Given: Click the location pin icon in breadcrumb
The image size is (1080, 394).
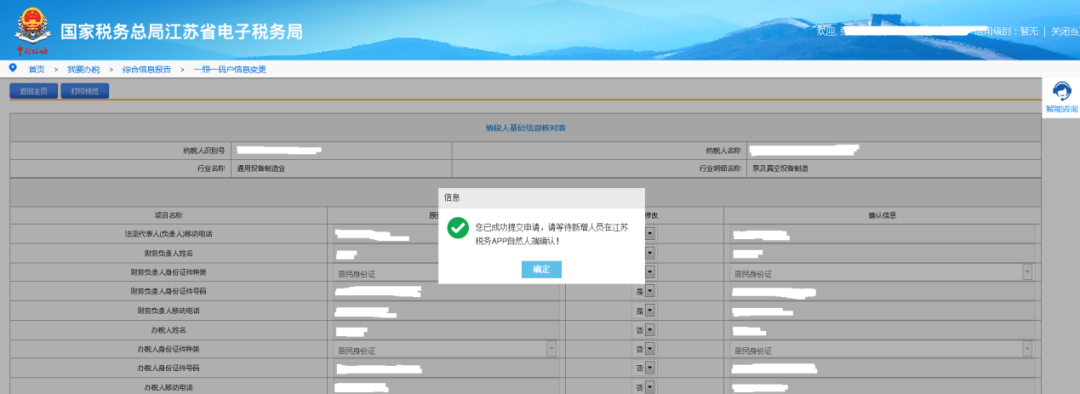Looking at the screenshot, I should tap(12, 68).
